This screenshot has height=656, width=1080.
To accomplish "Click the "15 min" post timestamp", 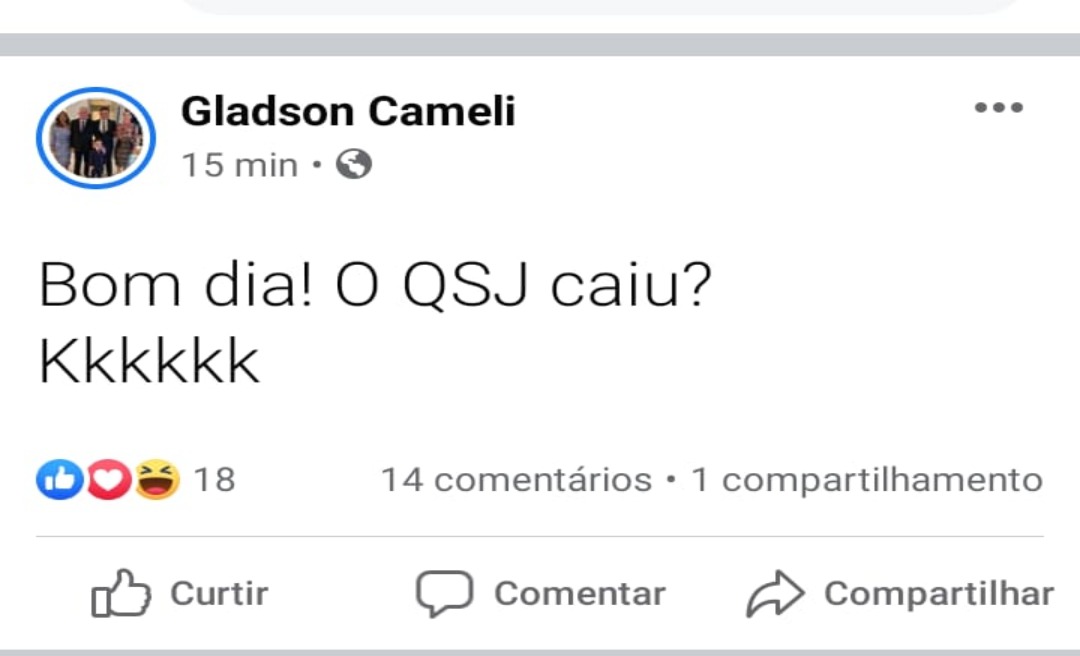I will click(x=240, y=165).
